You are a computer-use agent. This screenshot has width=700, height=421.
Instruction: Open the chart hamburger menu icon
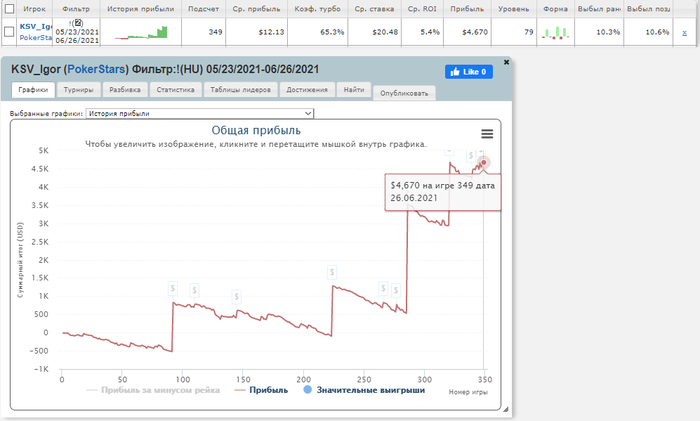pyautogui.click(x=487, y=134)
